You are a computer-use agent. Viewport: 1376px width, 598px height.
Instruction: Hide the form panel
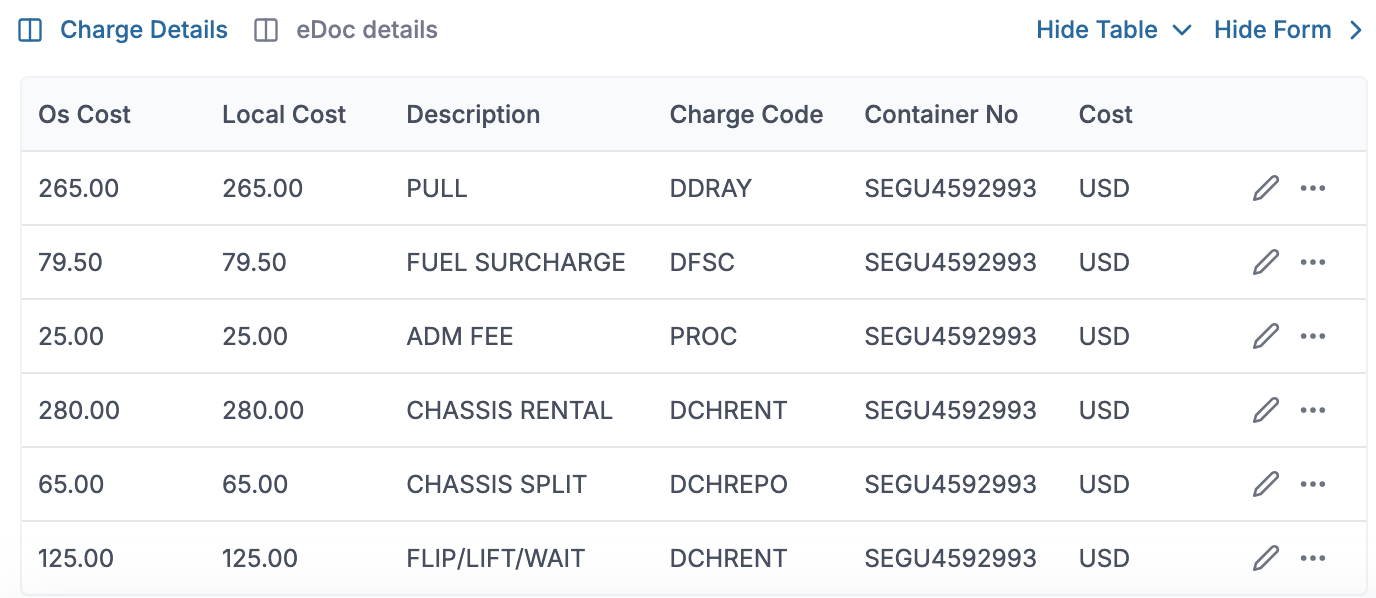[x=1288, y=30]
